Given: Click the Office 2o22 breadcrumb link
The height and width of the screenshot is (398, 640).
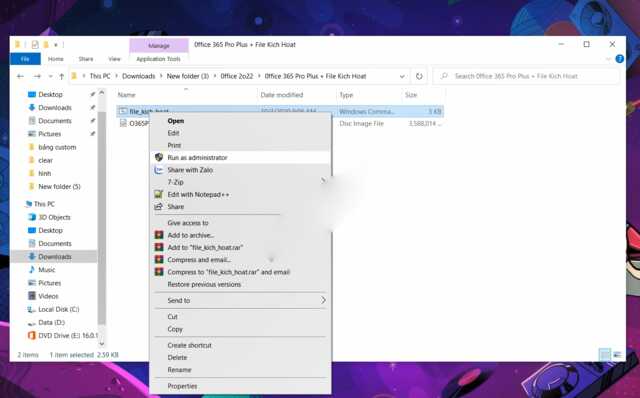Looking at the screenshot, I should (x=237, y=76).
